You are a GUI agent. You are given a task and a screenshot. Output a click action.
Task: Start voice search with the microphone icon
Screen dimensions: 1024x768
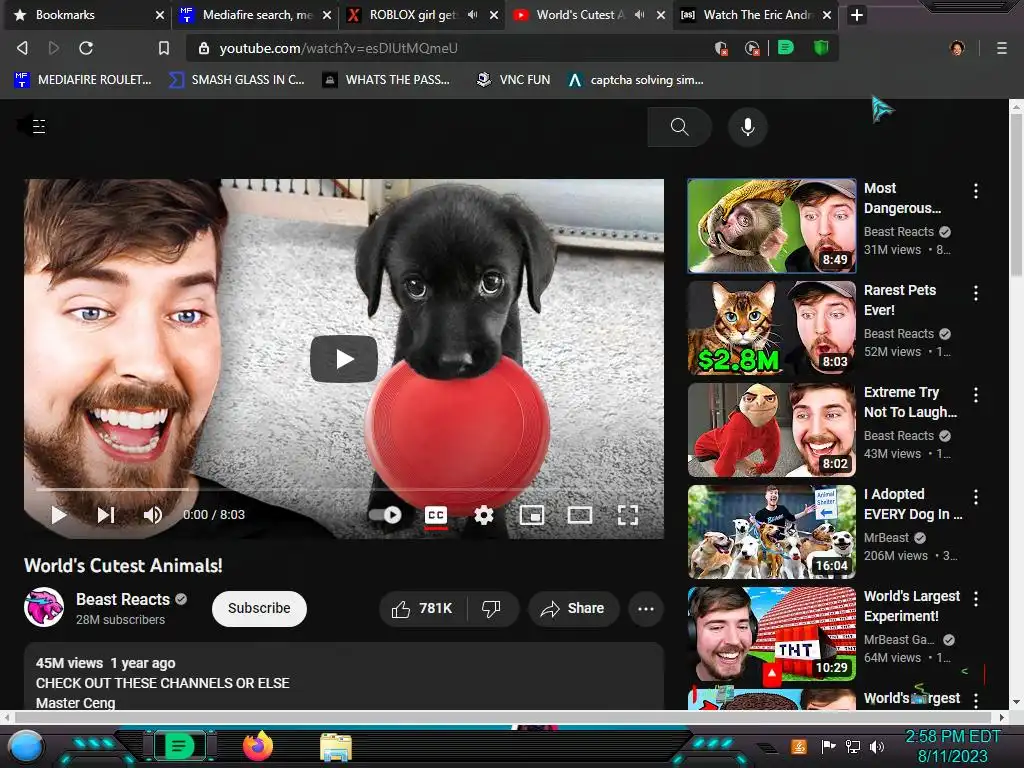(x=748, y=127)
